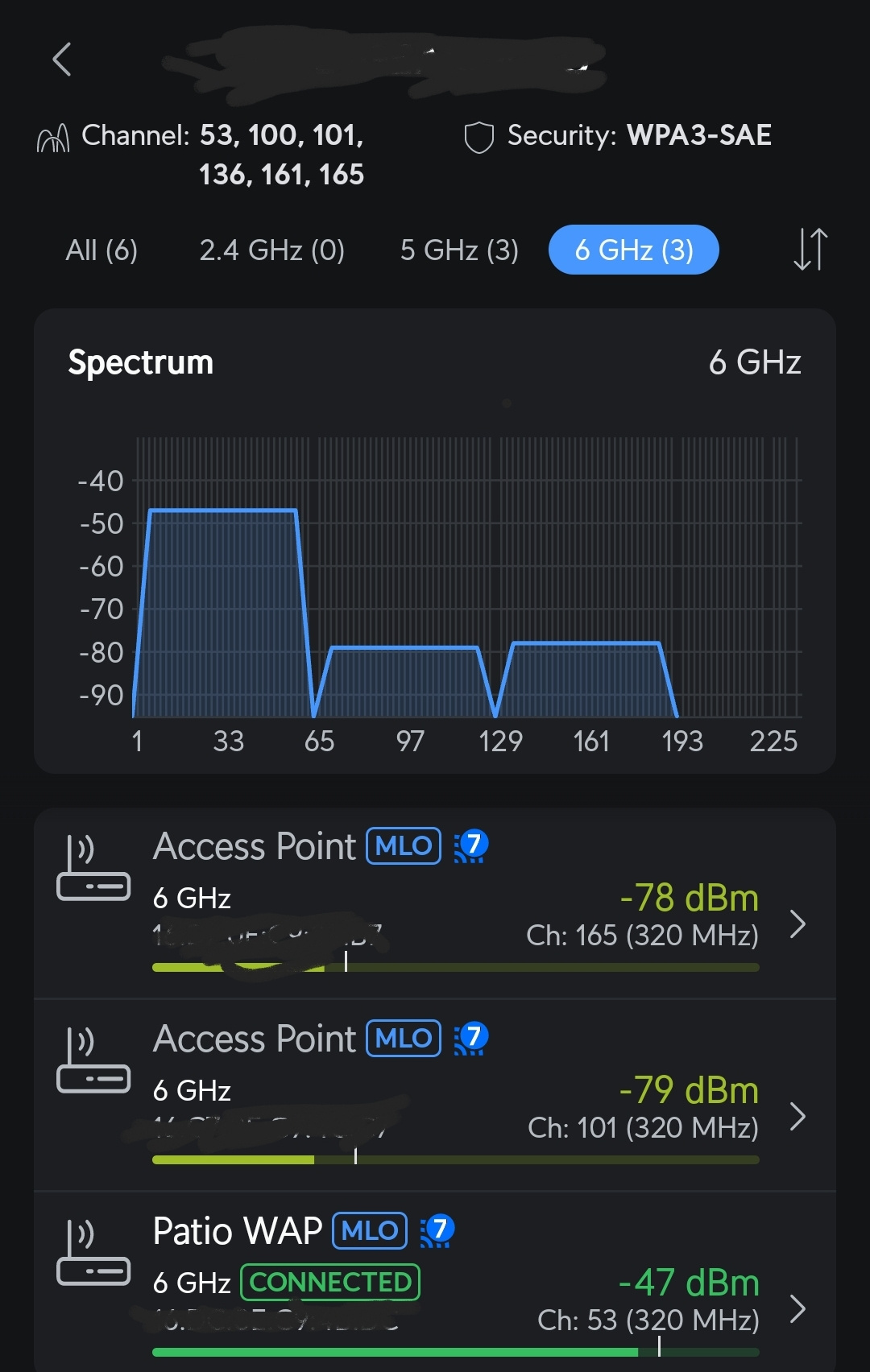This screenshot has height=1372, width=870.
Task: Tap the MLO badge on second Access Point
Action: (404, 1038)
